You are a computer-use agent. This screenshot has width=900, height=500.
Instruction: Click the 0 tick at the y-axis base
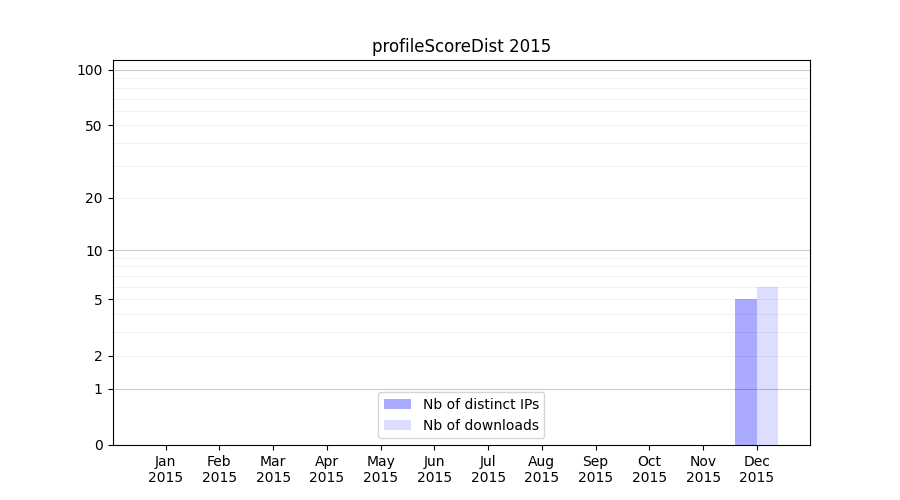[98, 445]
